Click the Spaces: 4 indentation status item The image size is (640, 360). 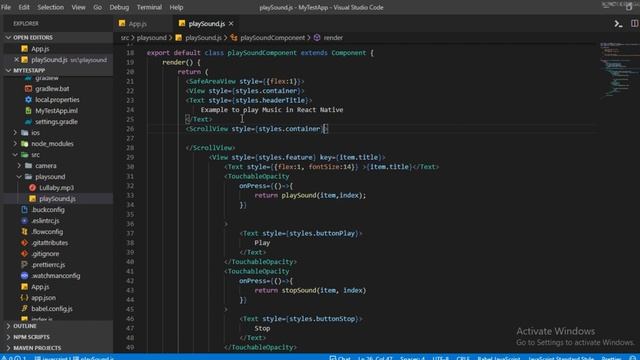[412, 358]
